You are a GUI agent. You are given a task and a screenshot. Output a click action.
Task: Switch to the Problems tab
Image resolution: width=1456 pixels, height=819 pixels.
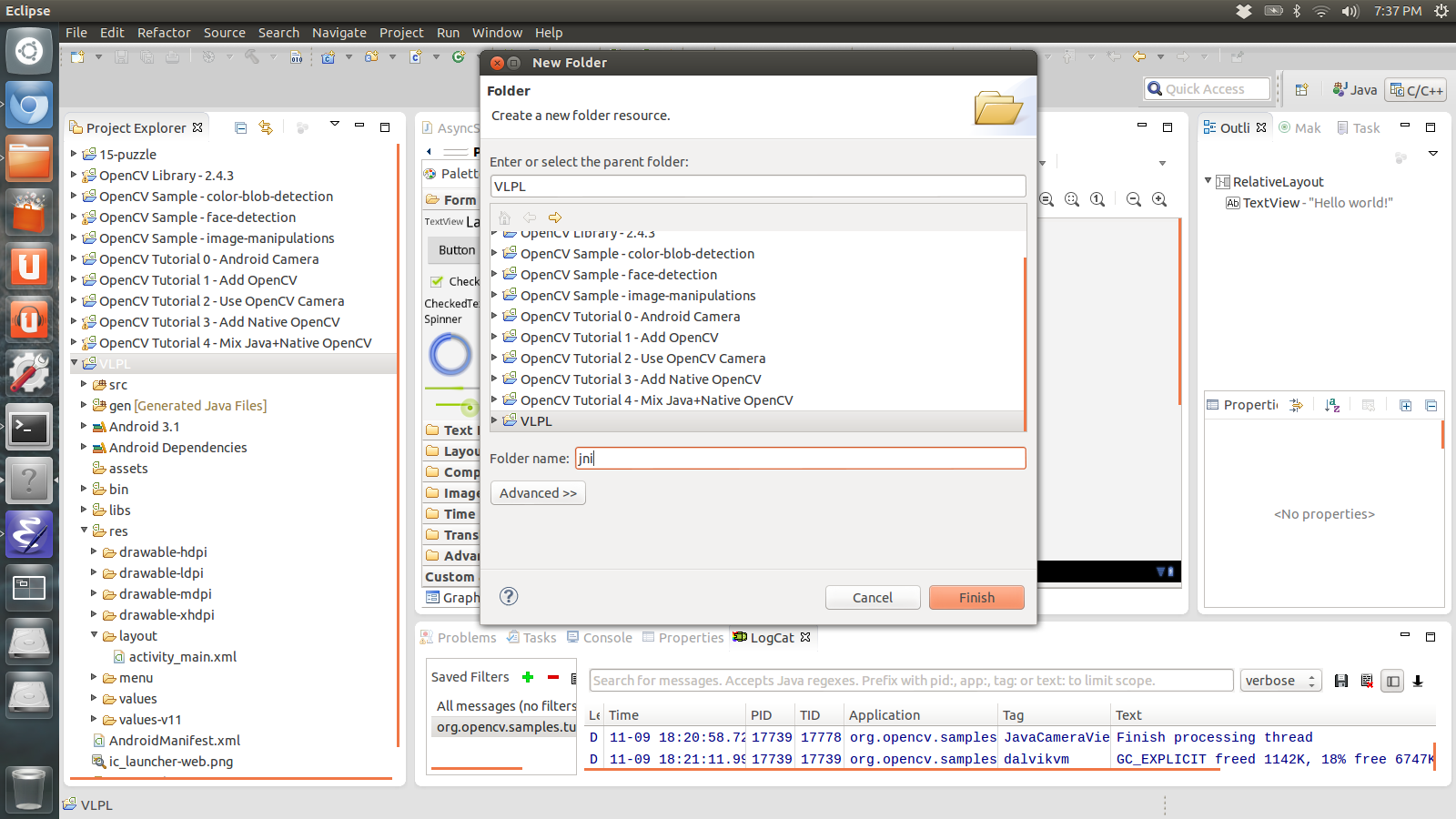[x=459, y=637]
